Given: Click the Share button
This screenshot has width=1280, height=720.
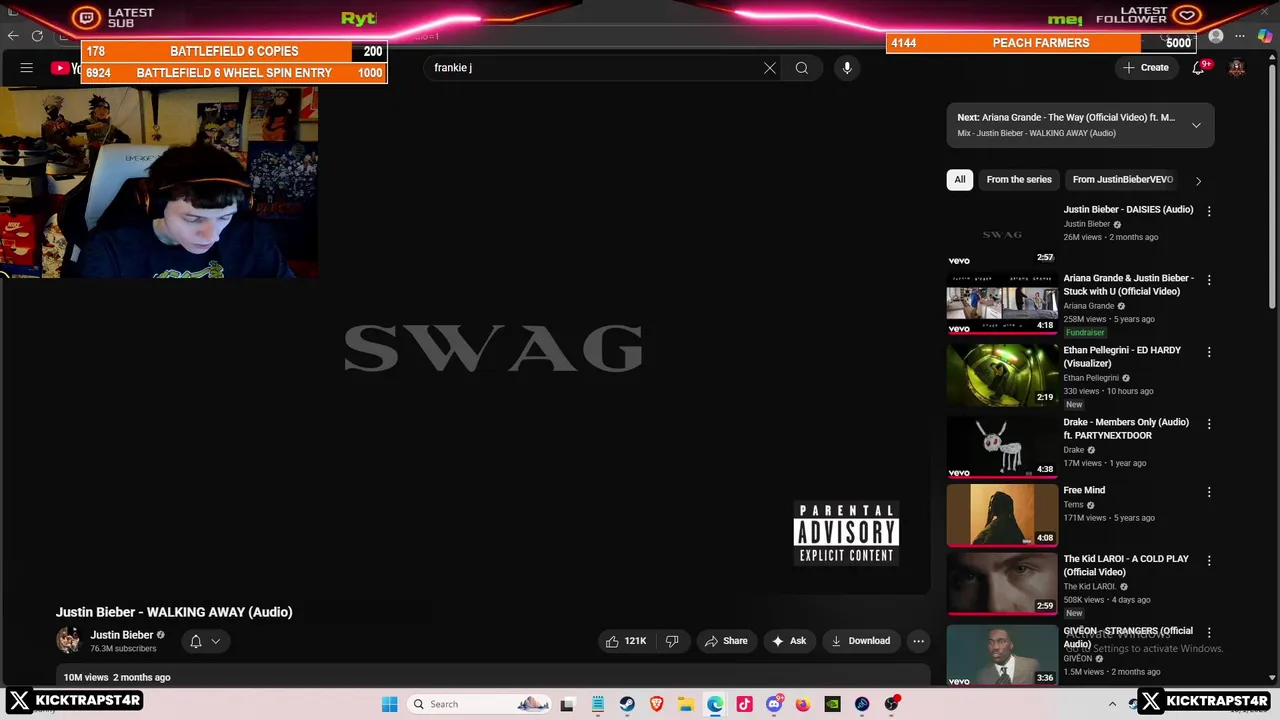Looking at the screenshot, I should tap(726, 641).
